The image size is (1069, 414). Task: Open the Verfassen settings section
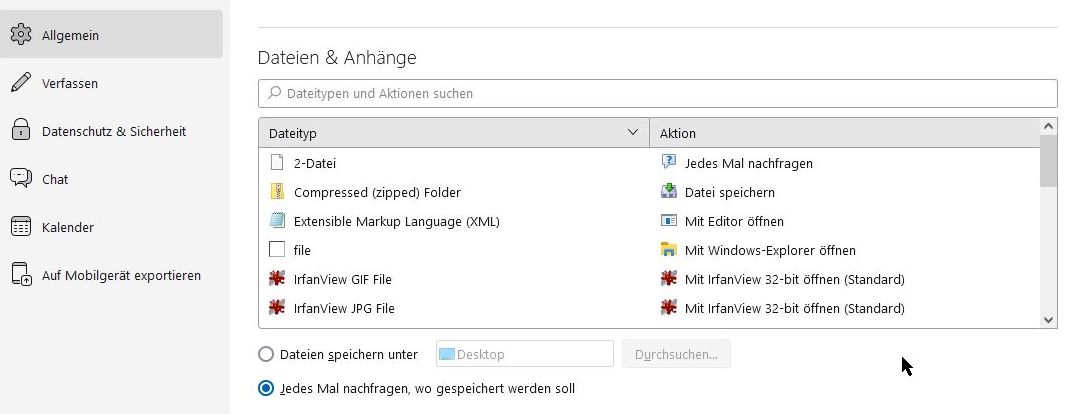click(70, 83)
